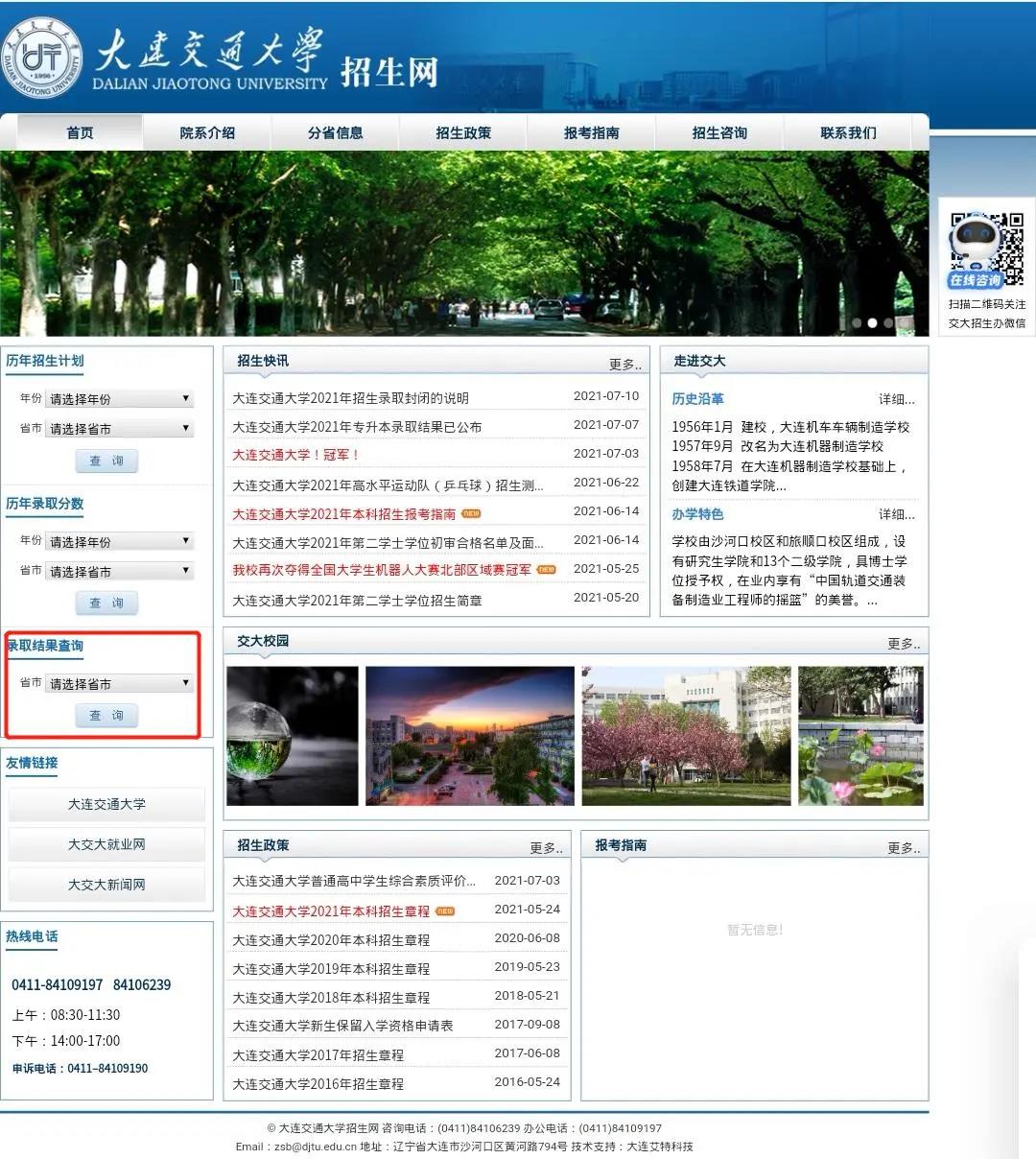This screenshot has width=1036, height=1159.
Task: Click the footer email zsb@djtu.edu.cn
Action: [315, 1147]
